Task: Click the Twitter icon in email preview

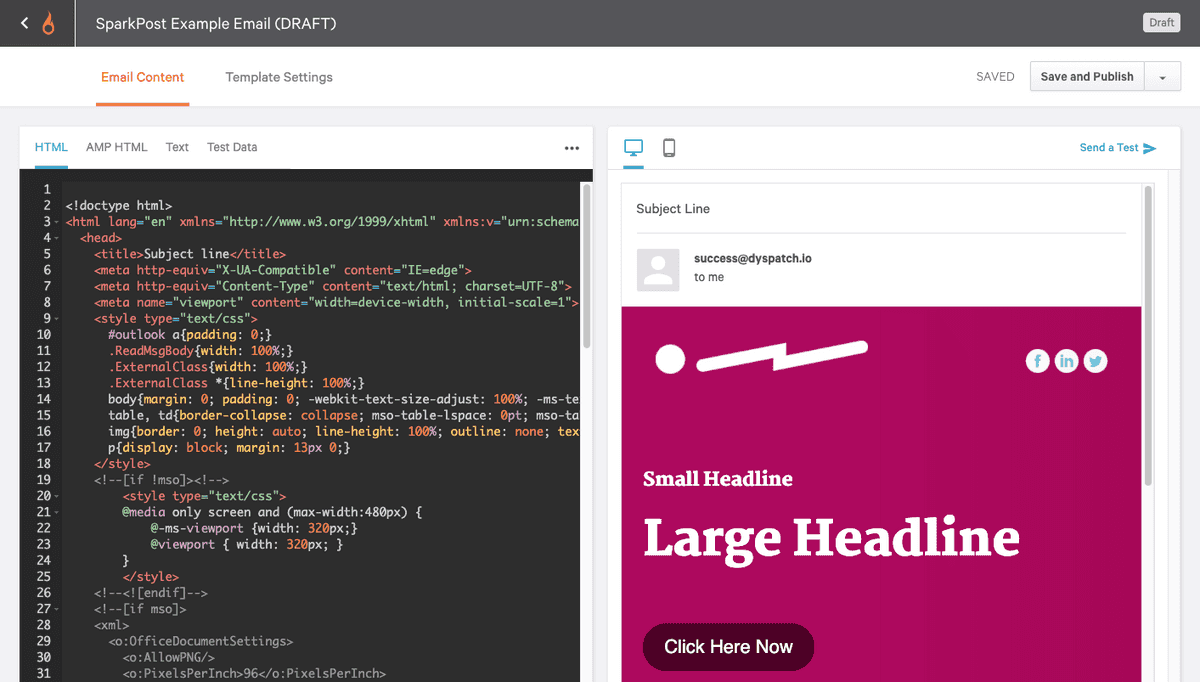Action: click(1096, 361)
